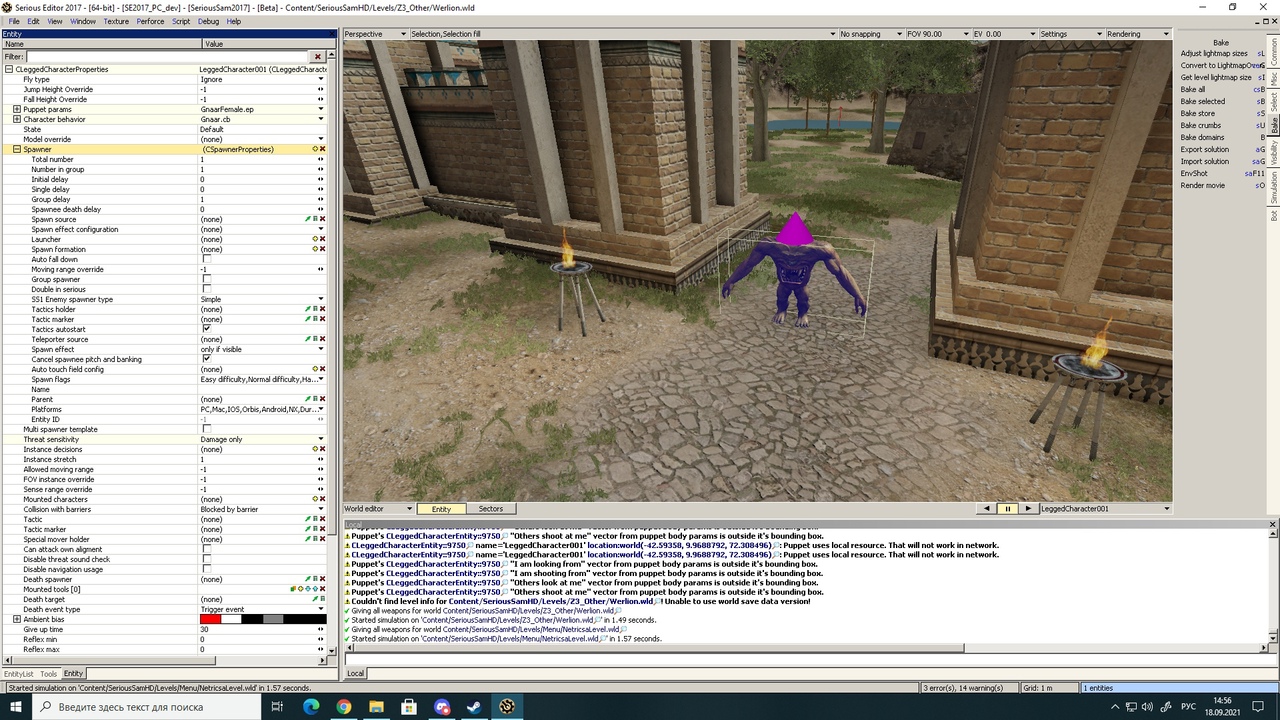The width and height of the screenshot is (1280, 720).
Task: Collapse the Spawner property group
Action: [17, 149]
